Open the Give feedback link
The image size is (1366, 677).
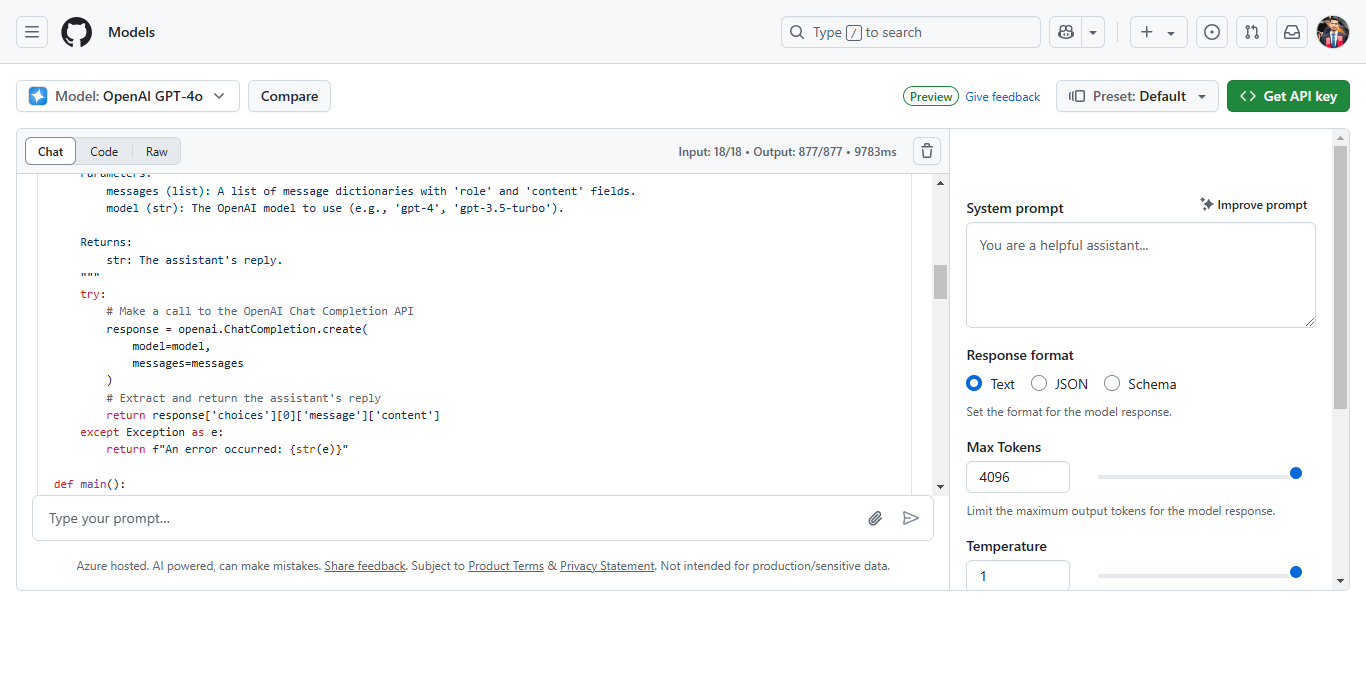point(1002,97)
